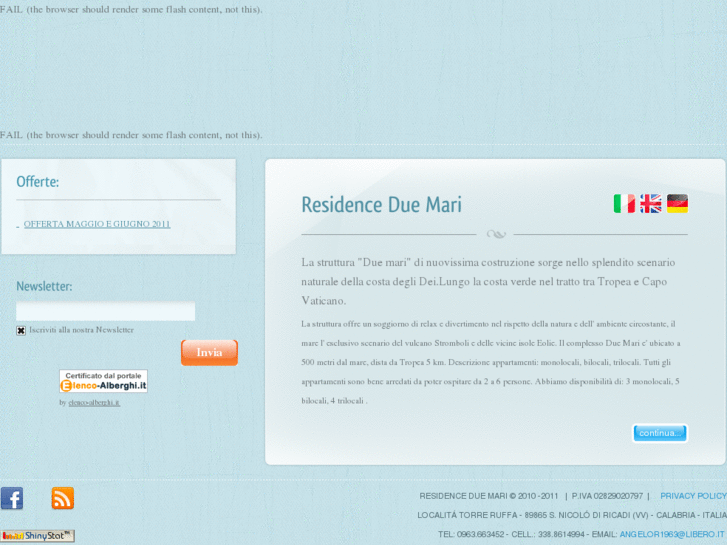Click the LOCALITÁ TORRE RUFFA address line

click(x=572, y=515)
